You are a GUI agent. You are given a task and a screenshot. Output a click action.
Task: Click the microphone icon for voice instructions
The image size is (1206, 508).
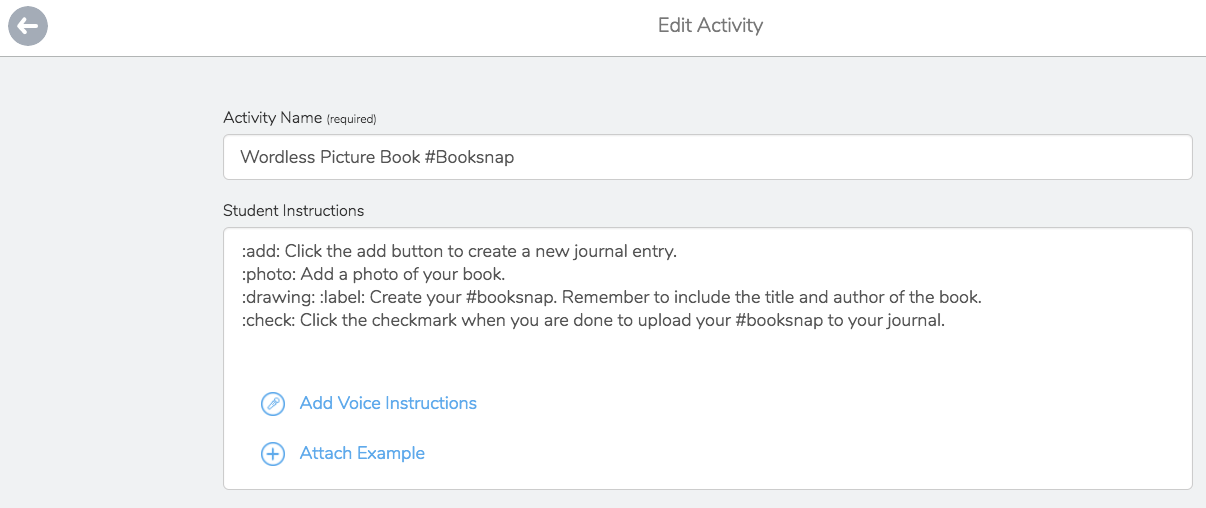tap(273, 404)
